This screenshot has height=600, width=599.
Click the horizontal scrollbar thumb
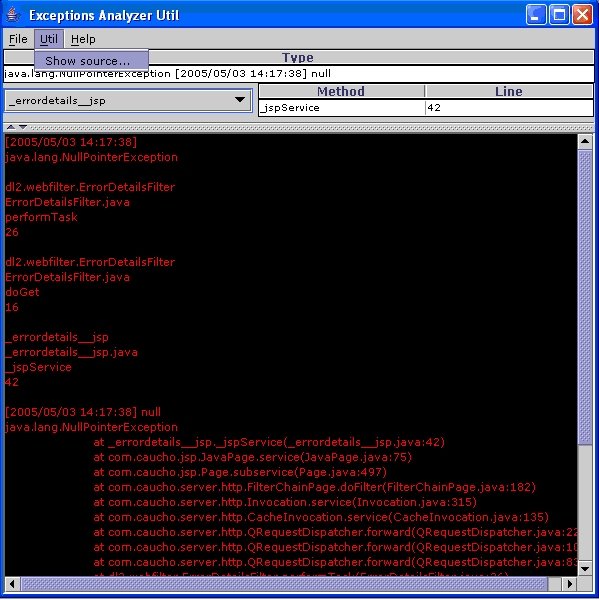tap(284, 584)
